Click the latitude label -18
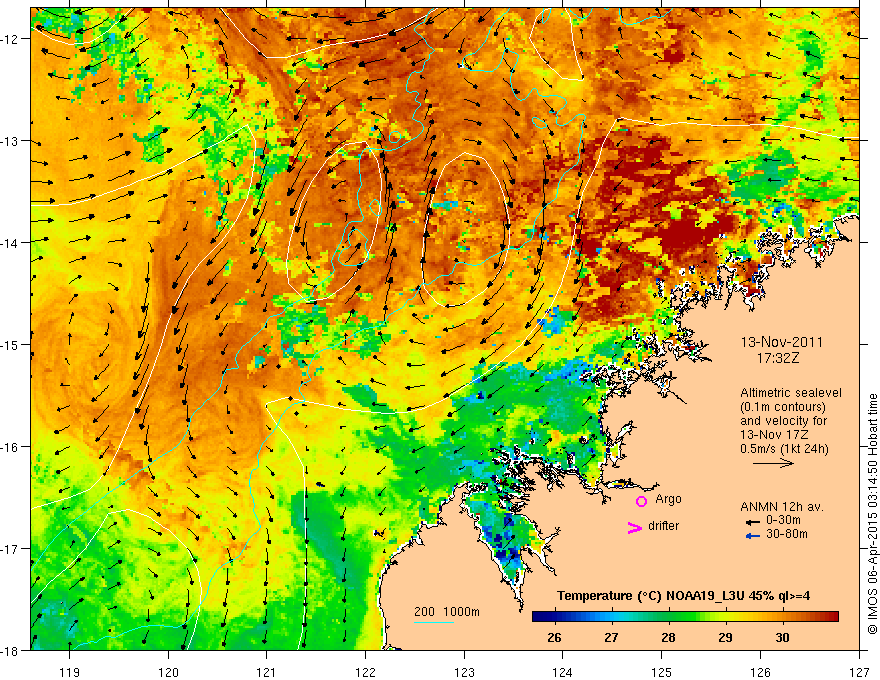880x680 pixels. click(x=11, y=650)
